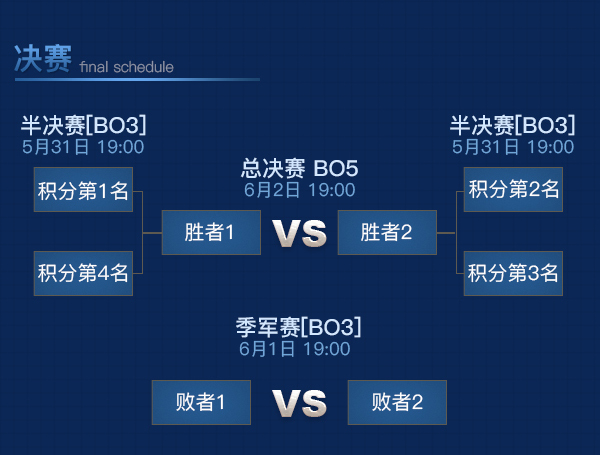Click the left 5月31日 19:00 semifinal date

tap(83, 147)
